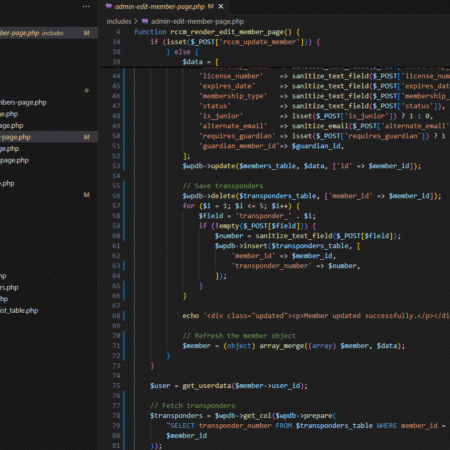Click the sticky scroll line 'if (isset($_POST['rccm_update_member']))'
This screenshot has width=450, height=450.
coord(235,42)
